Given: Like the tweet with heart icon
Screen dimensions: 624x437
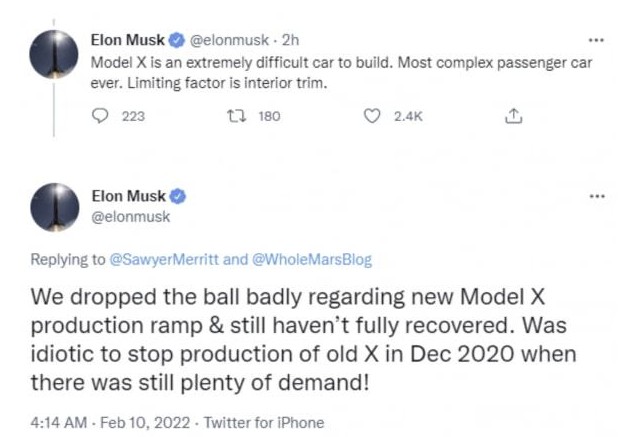Looking at the screenshot, I should point(372,116).
